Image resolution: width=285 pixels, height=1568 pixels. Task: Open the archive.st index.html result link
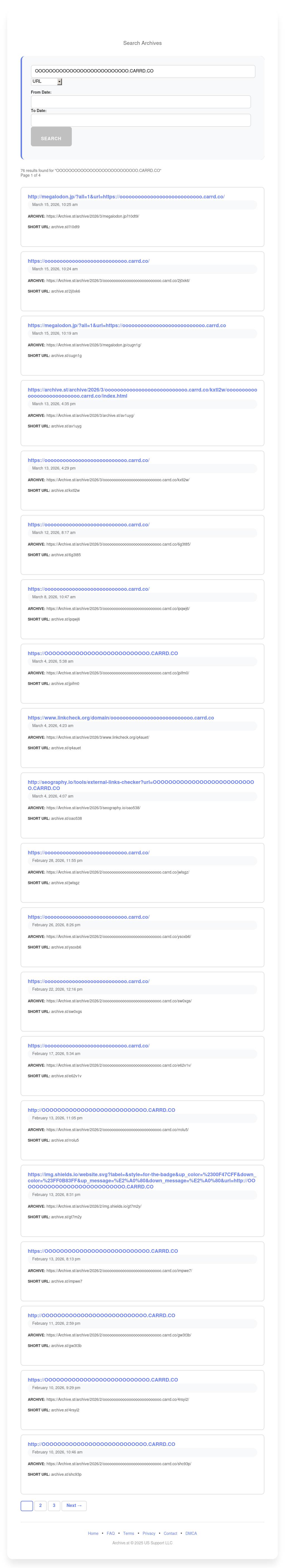pyautogui.click(x=142, y=393)
